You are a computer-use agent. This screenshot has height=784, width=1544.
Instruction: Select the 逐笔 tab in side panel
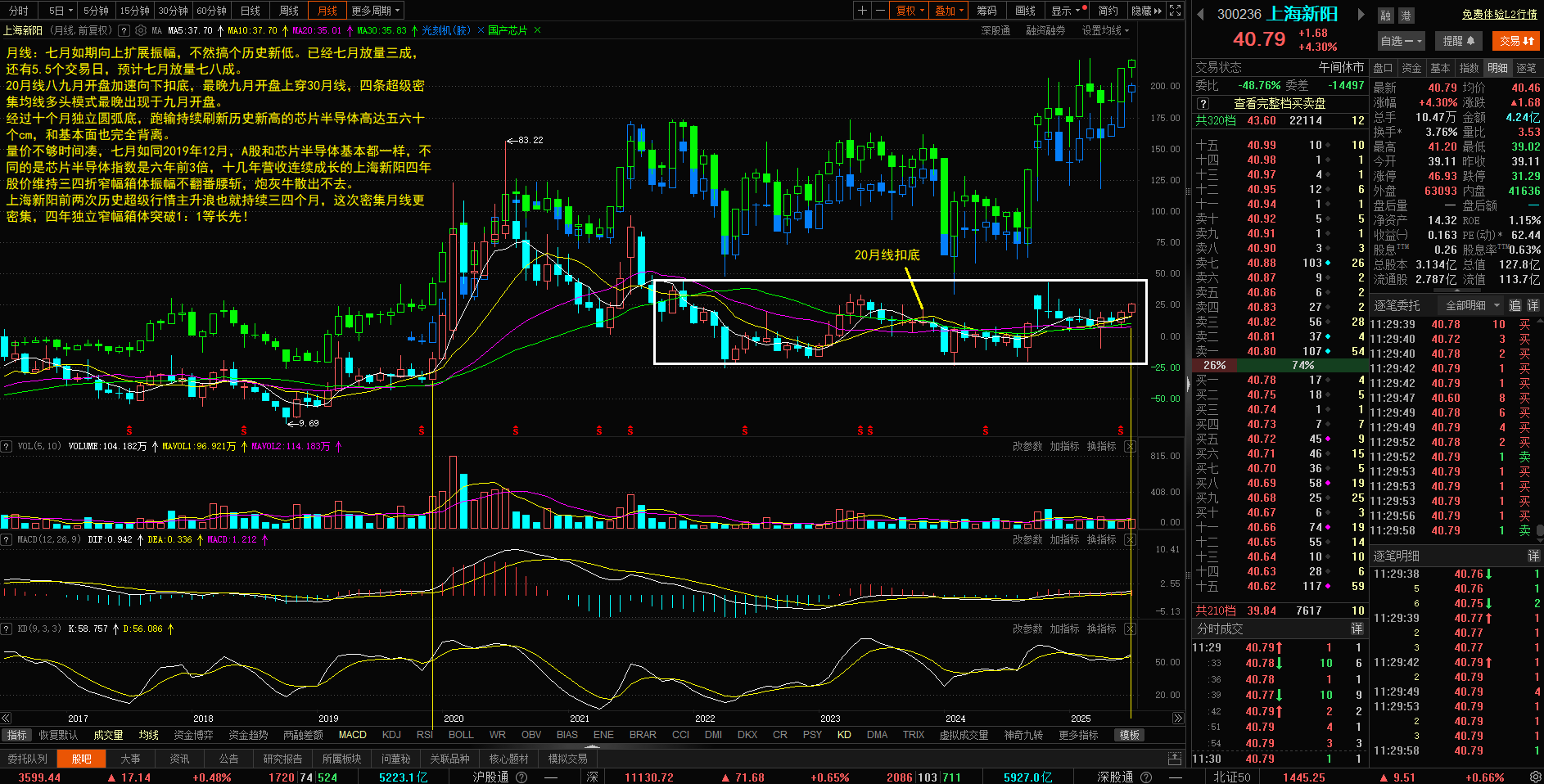(x=1526, y=68)
